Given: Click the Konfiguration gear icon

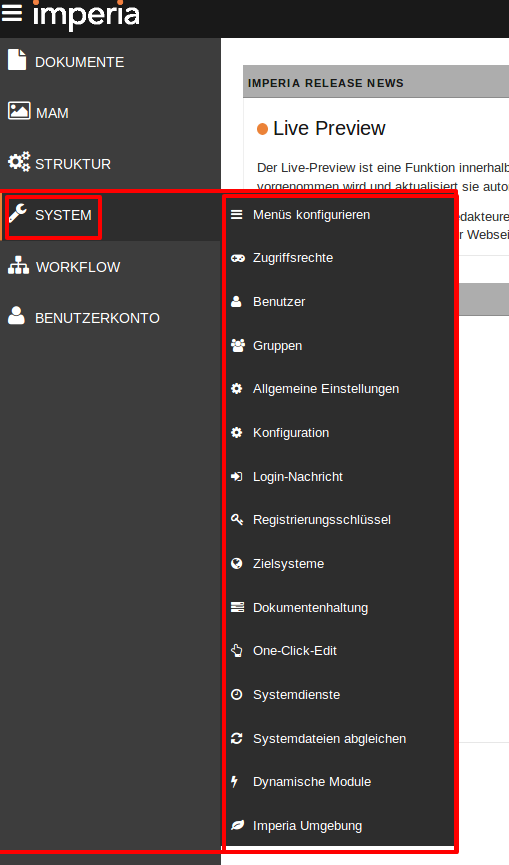Looking at the screenshot, I should tap(237, 432).
